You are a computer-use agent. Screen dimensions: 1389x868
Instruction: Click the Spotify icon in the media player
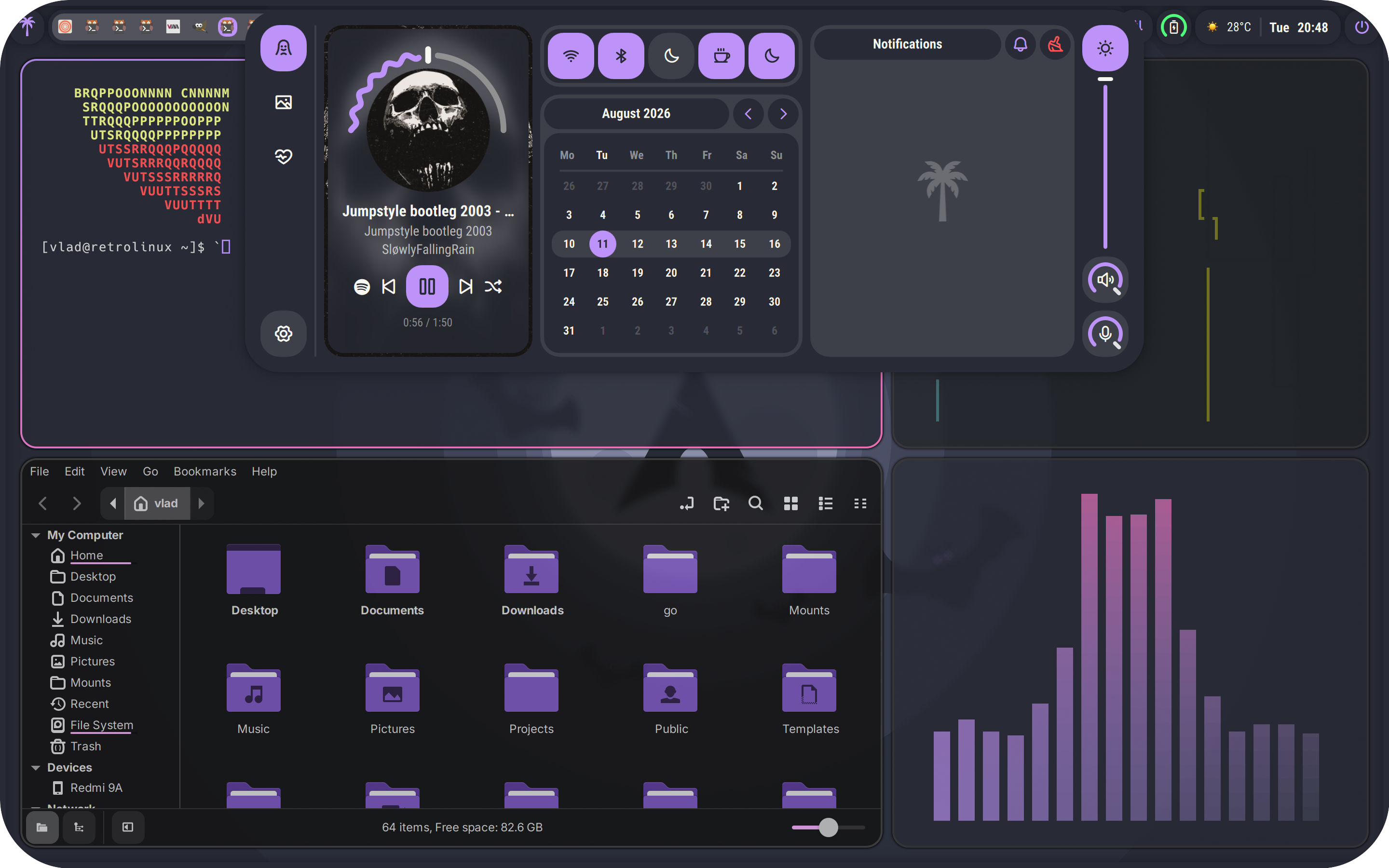tap(362, 286)
